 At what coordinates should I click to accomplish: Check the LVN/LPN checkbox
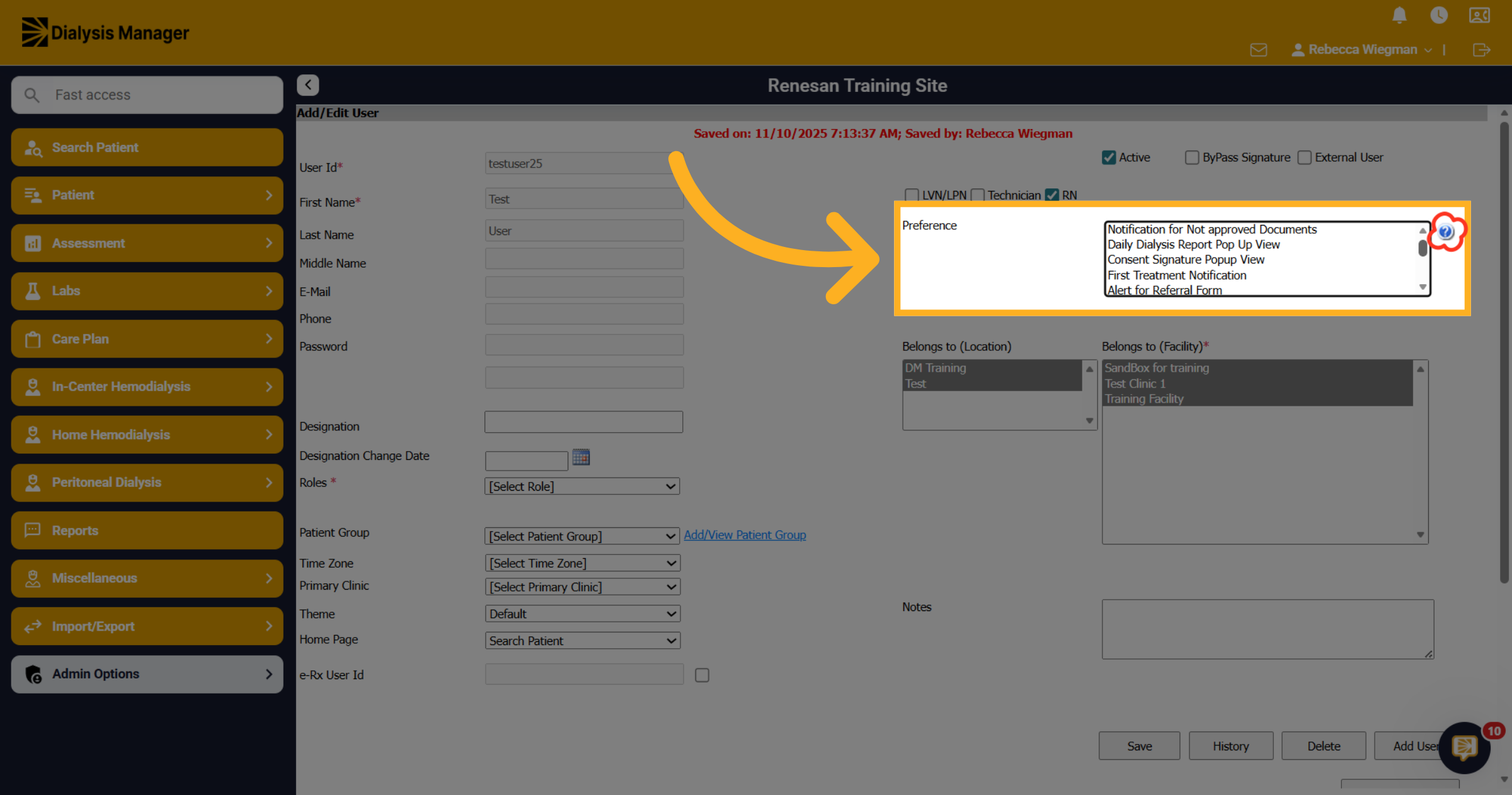click(x=912, y=195)
